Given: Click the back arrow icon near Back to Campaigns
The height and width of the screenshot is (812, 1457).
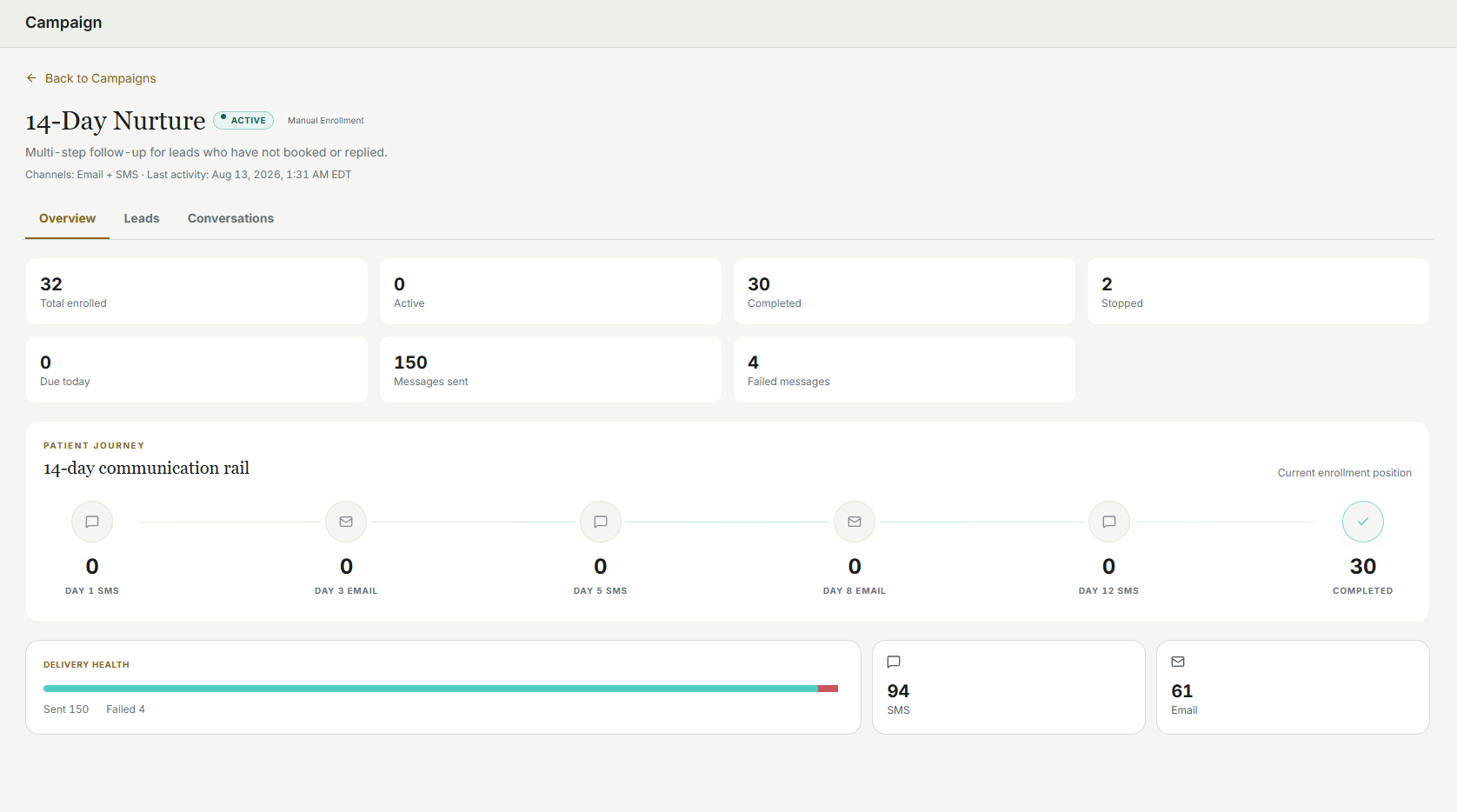Looking at the screenshot, I should point(31,78).
